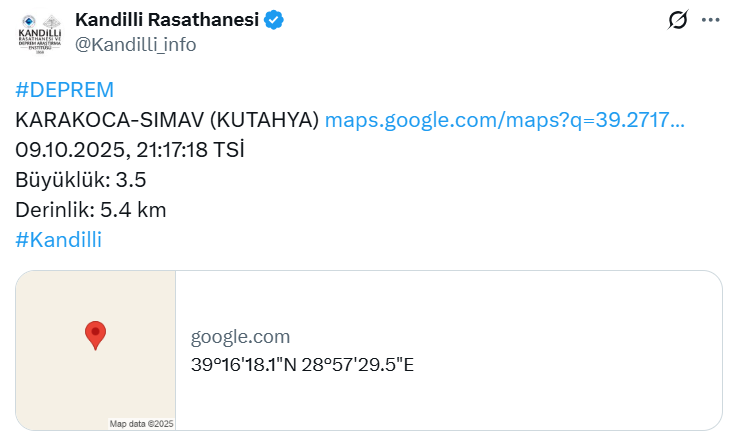The height and width of the screenshot is (441, 729).
Task: Click google.com domain in link card
Action: (240, 337)
